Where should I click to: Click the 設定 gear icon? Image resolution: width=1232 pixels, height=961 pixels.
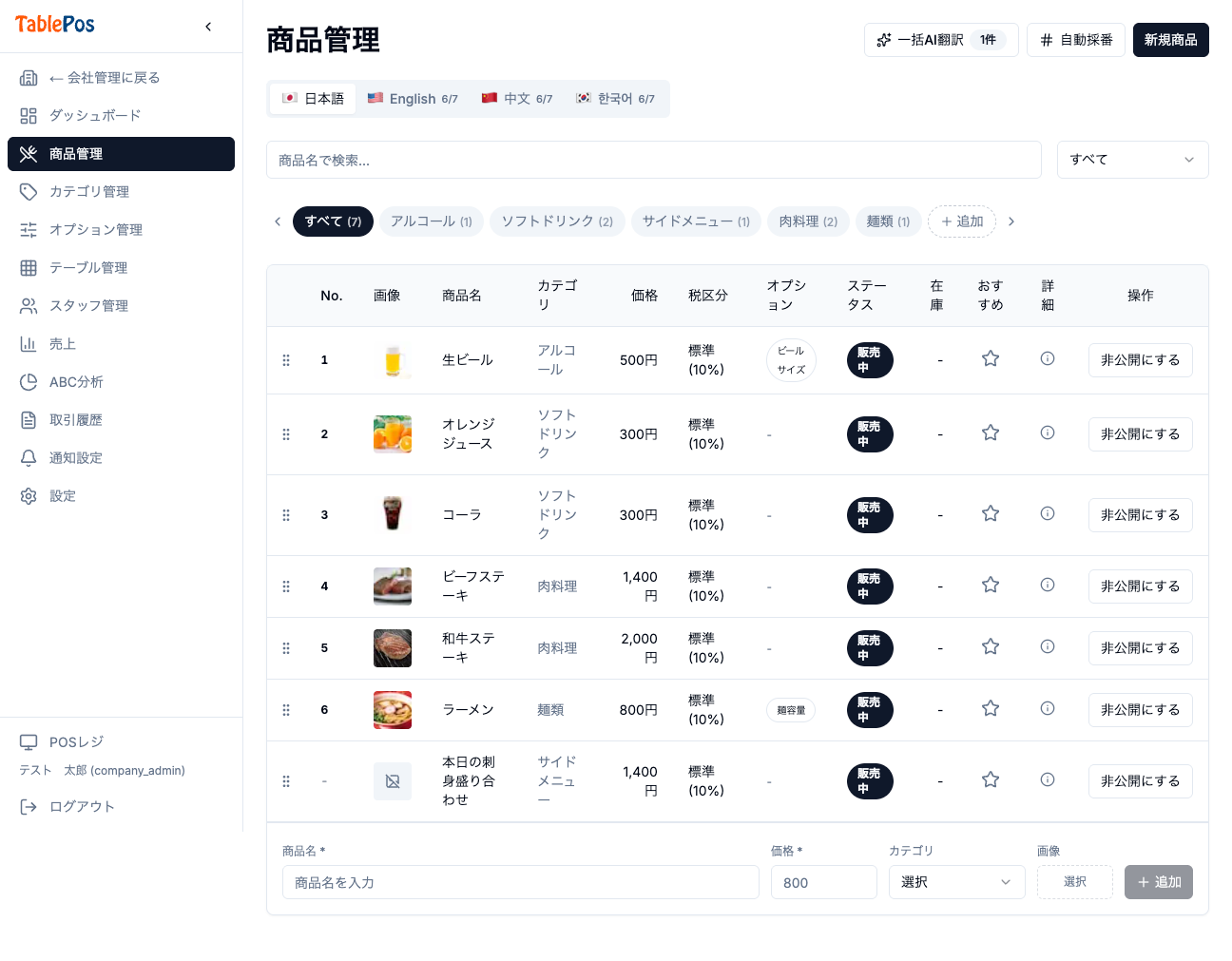coord(29,496)
